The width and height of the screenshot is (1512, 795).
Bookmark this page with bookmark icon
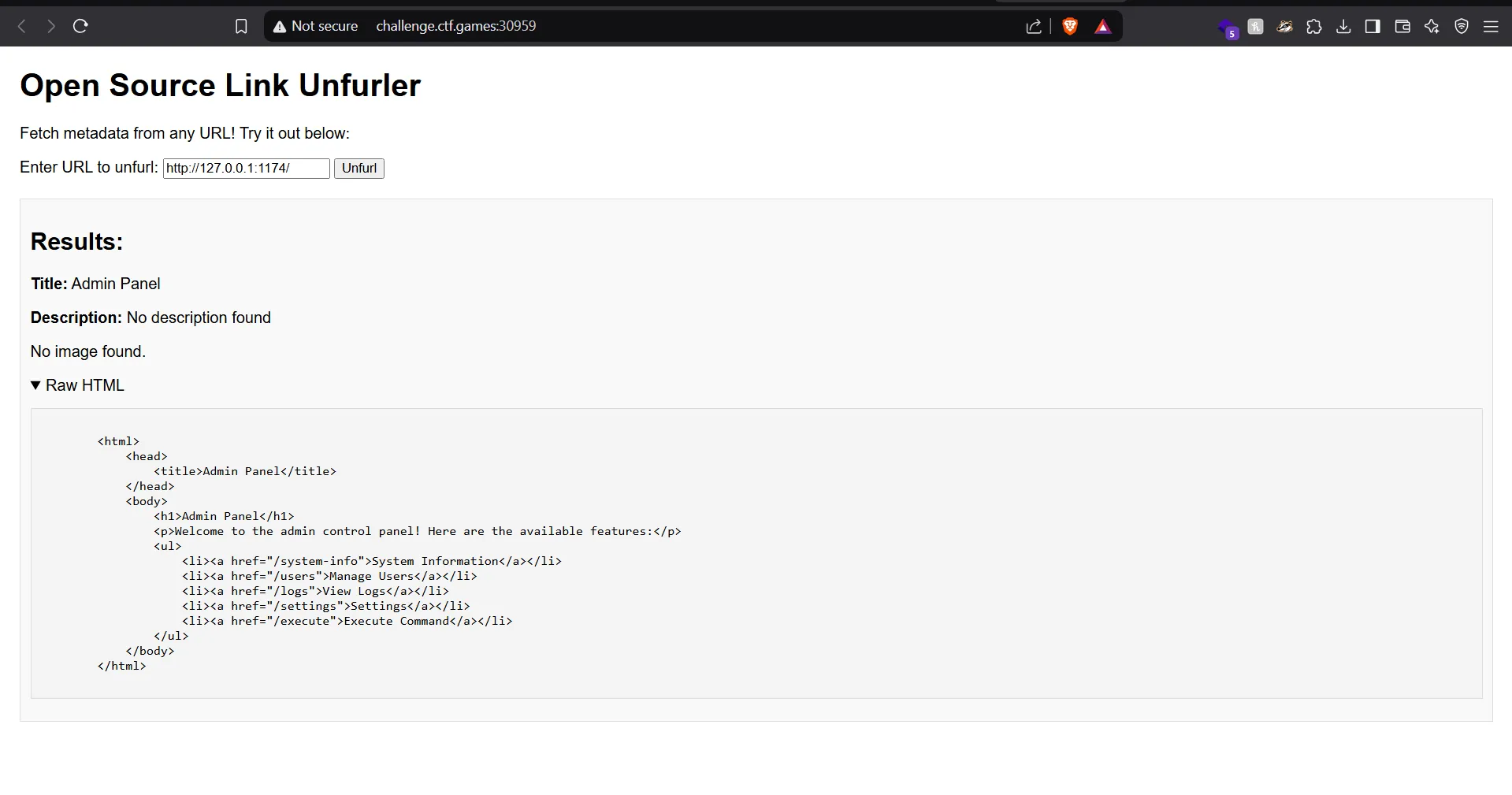click(x=241, y=27)
